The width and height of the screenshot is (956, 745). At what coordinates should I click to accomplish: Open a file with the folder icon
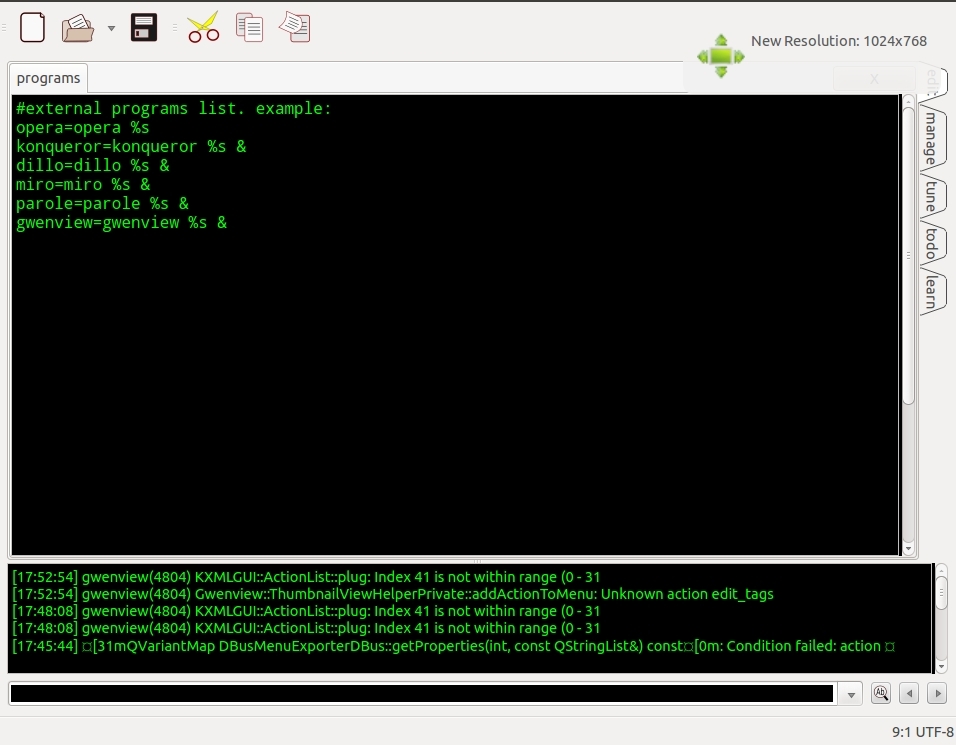(78, 28)
